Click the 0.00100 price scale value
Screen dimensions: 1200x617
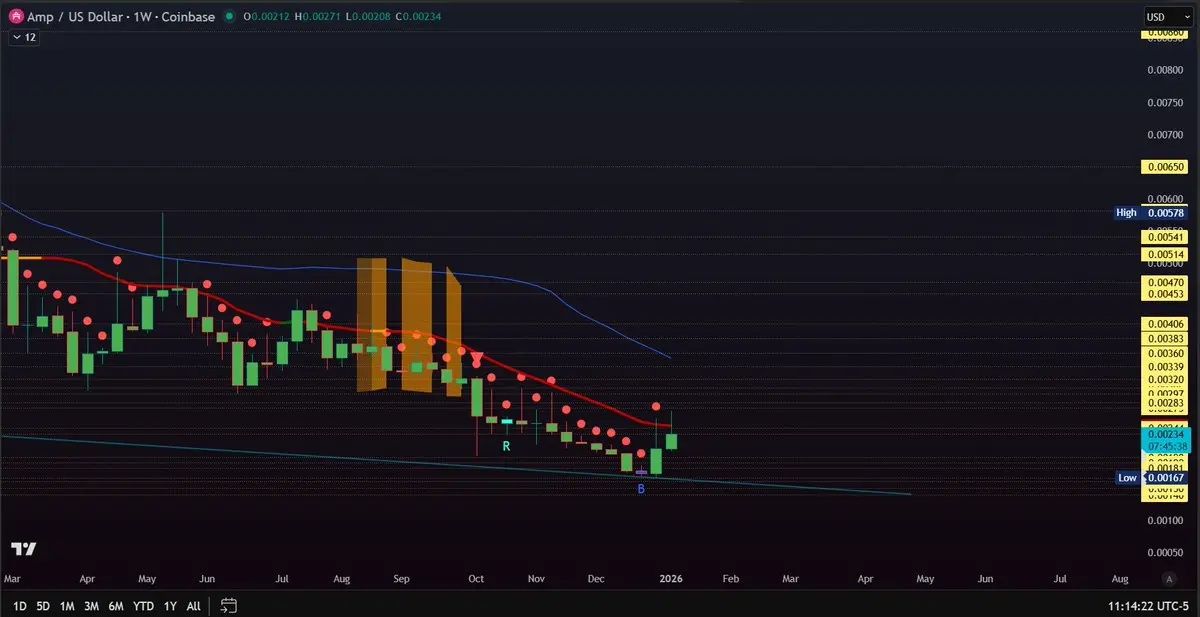coord(1164,520)
